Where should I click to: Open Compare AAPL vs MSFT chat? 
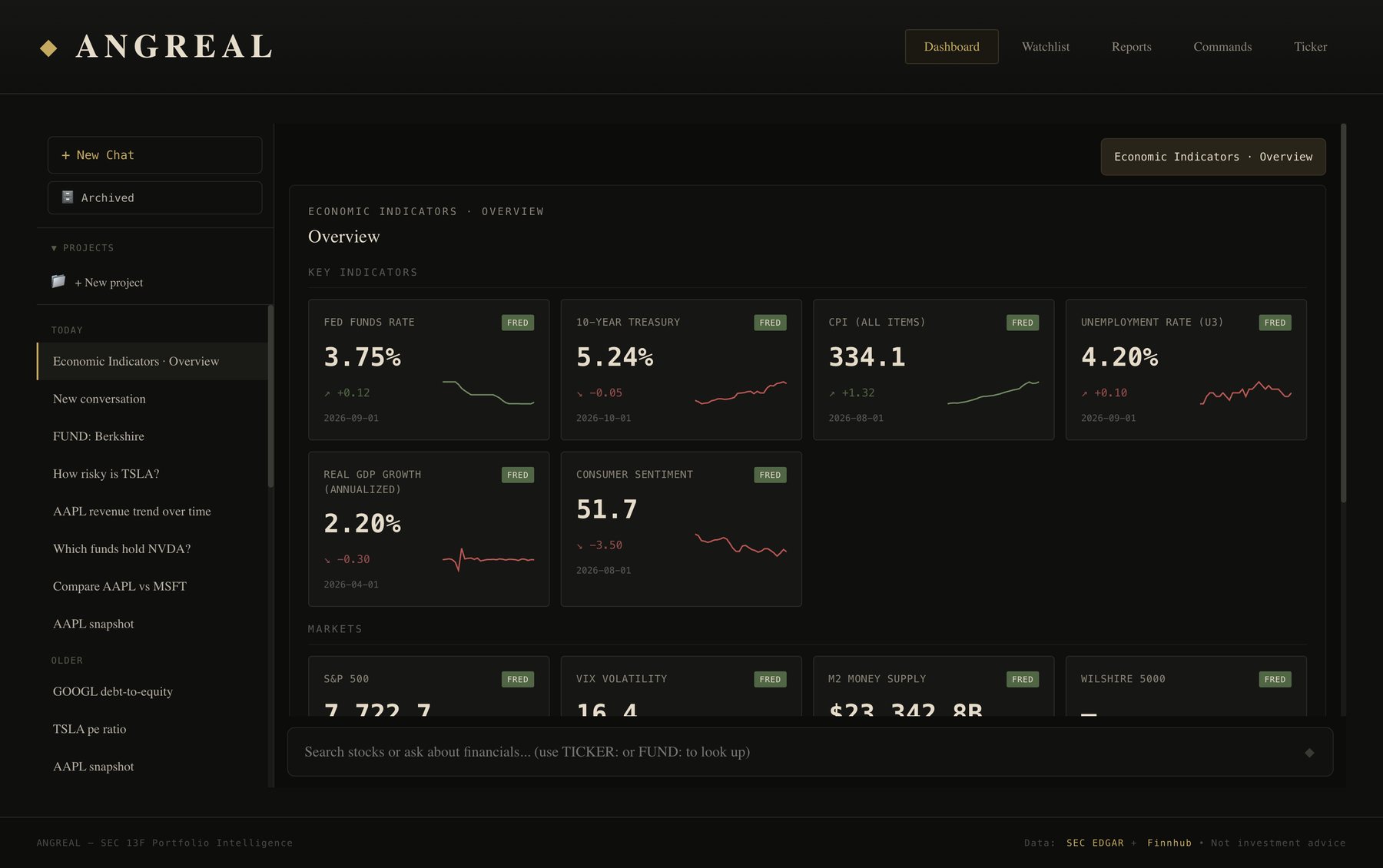[x=152, y=586]
